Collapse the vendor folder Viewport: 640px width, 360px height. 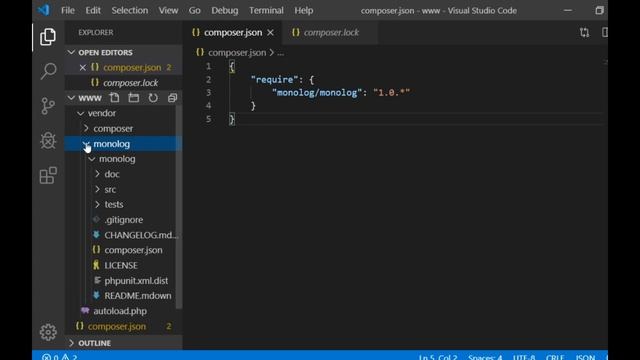(x=80, y=113)
